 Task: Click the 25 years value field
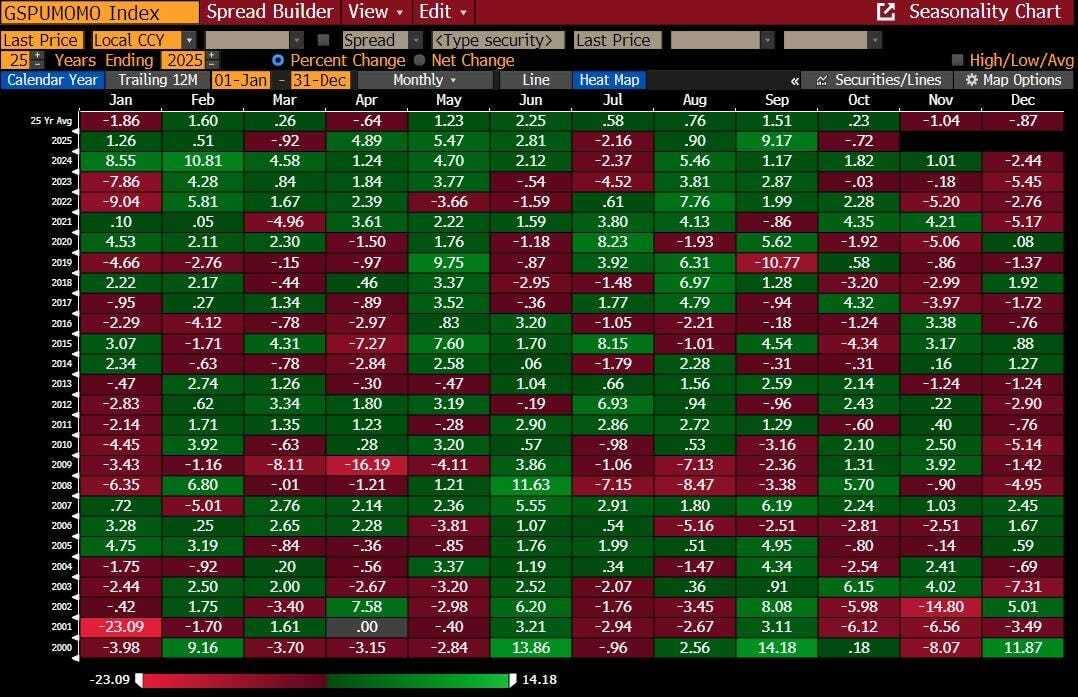(17, 60)
